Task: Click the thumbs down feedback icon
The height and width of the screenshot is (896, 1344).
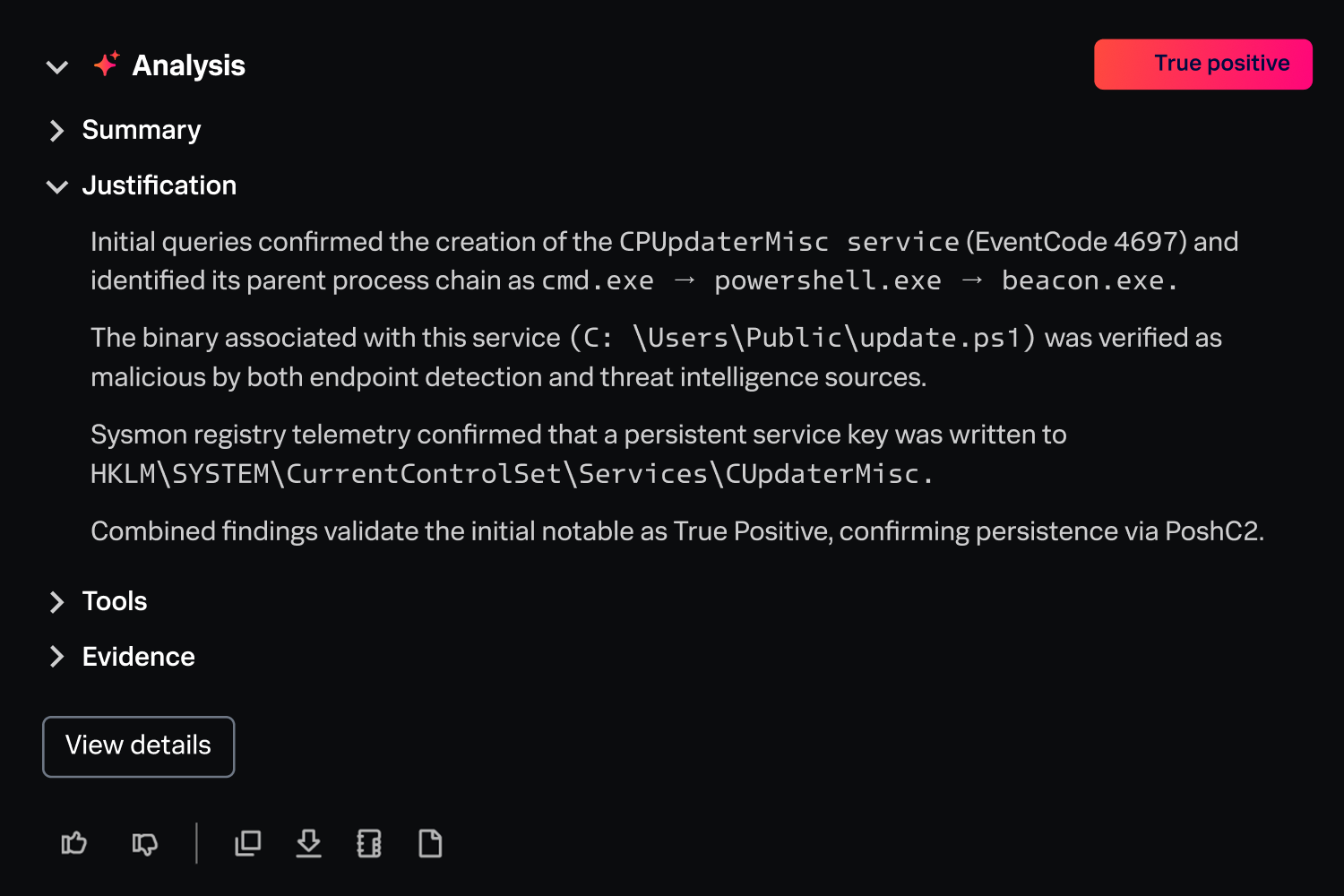Action: [x=144, y=843]
